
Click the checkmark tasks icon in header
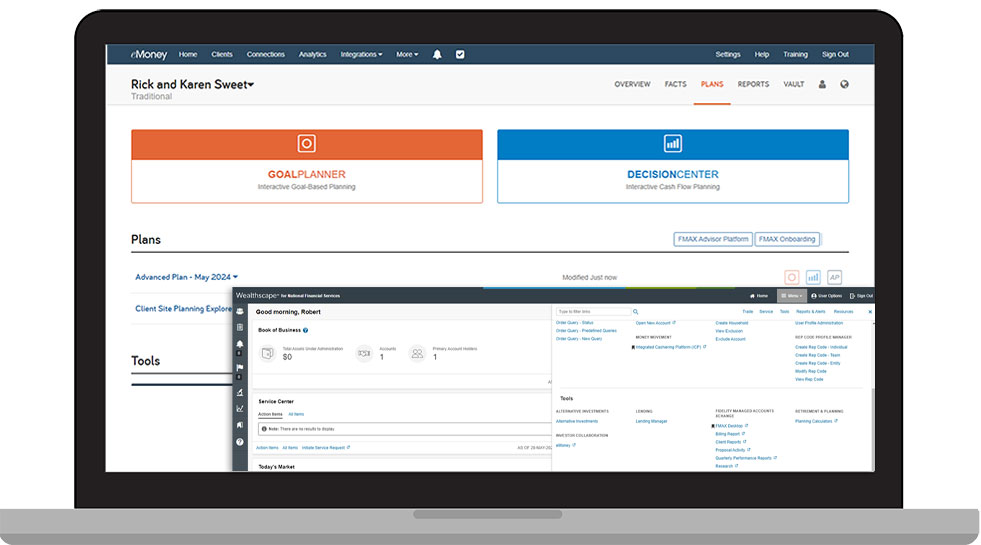click(460, 55)
